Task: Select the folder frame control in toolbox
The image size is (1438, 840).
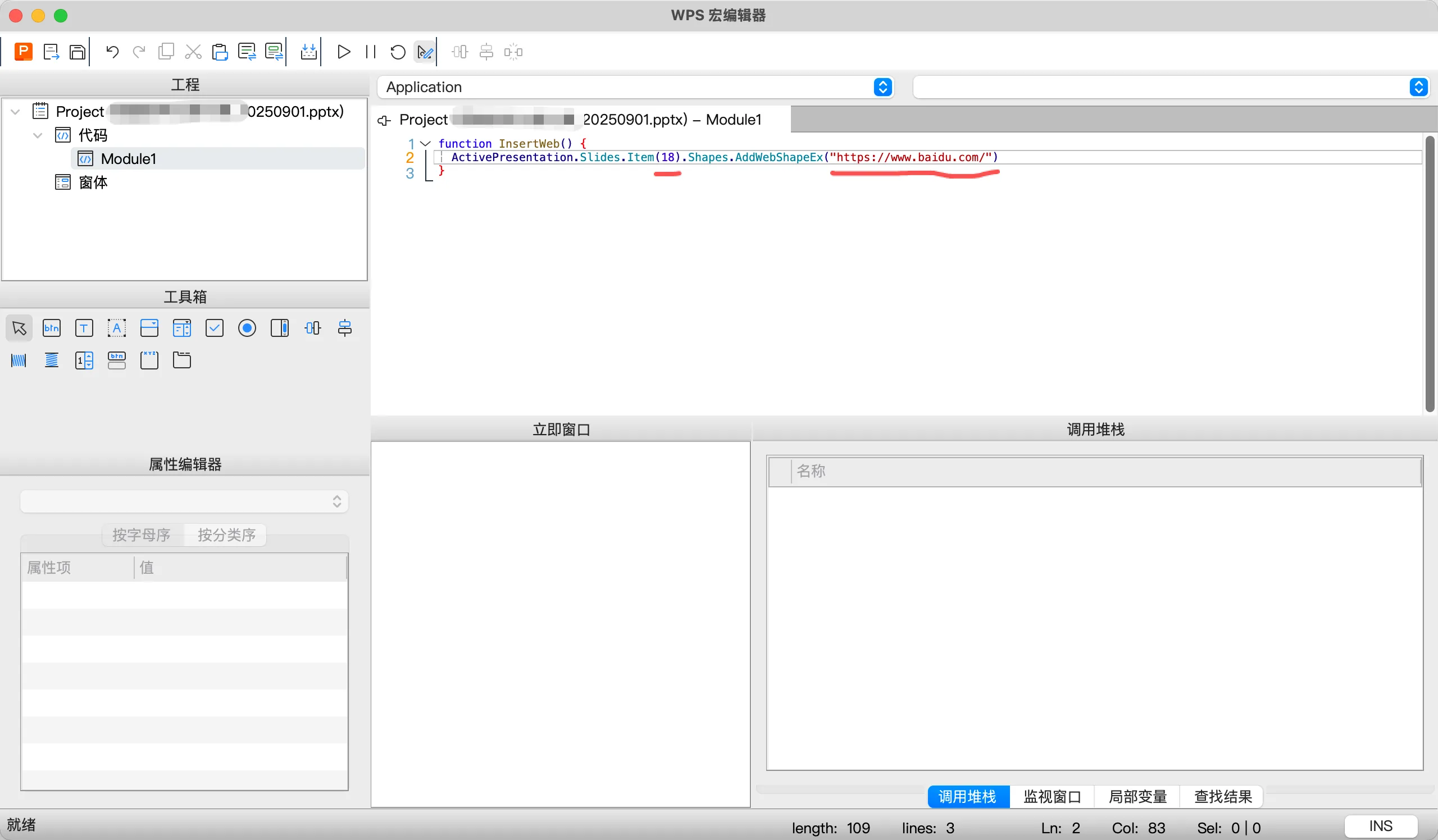Action: coord(181,360)
